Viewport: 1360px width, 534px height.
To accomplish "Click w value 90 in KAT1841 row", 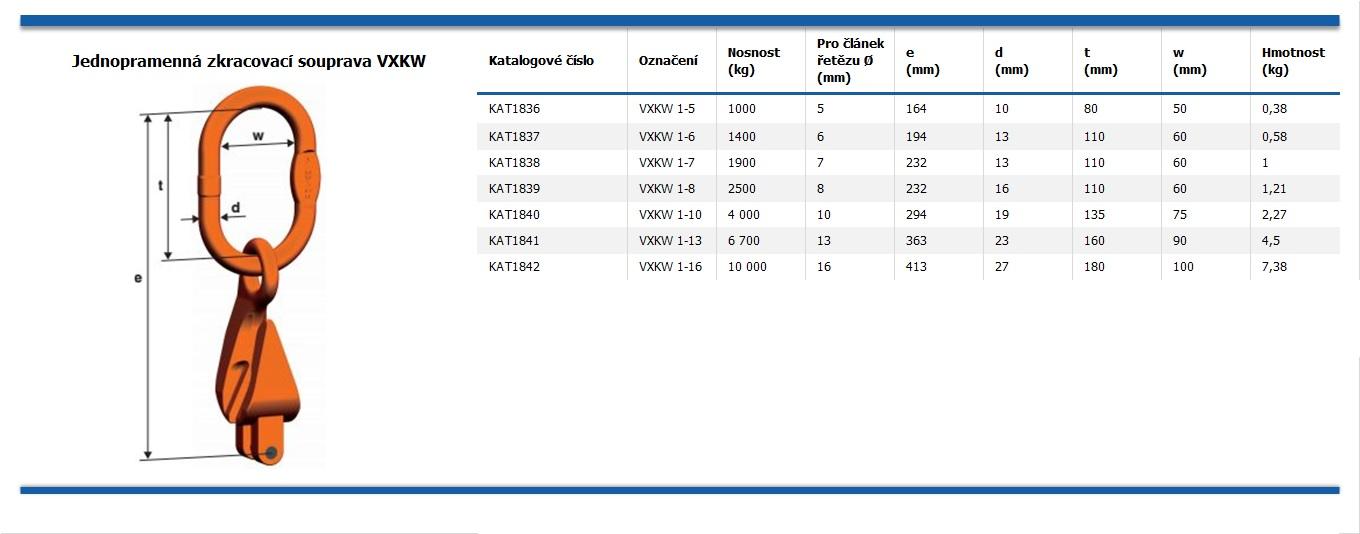I will pos(1180,240).
